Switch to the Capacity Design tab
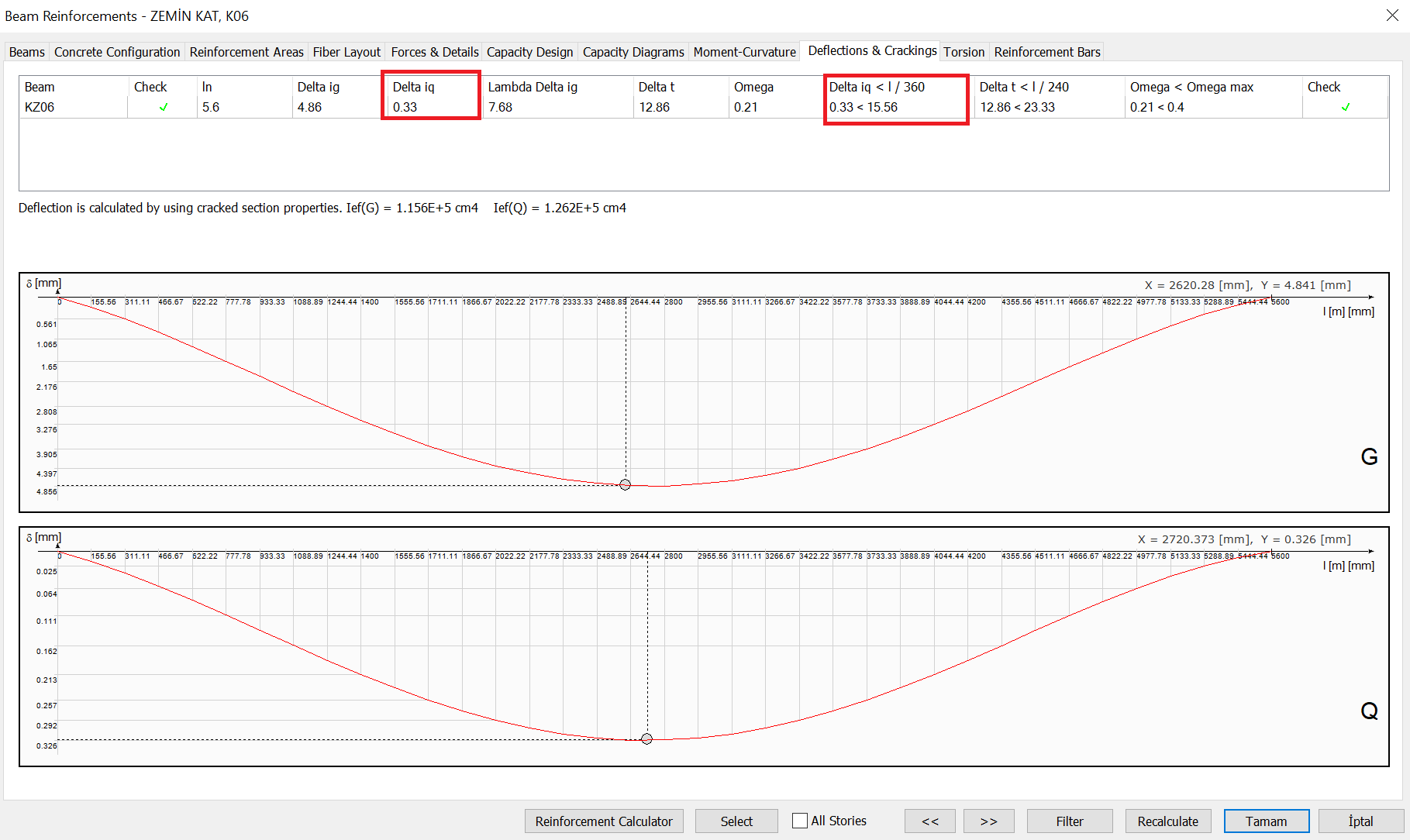The width and height of the screenshot is (1410, 840). (x=529, y=51)
